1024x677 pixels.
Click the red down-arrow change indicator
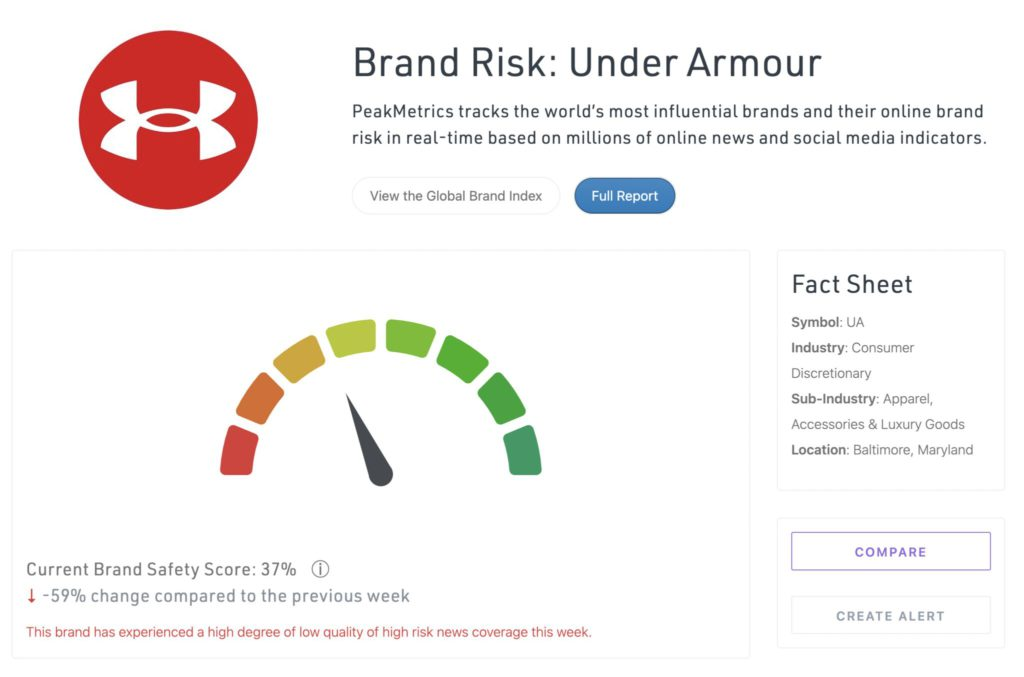31,596
